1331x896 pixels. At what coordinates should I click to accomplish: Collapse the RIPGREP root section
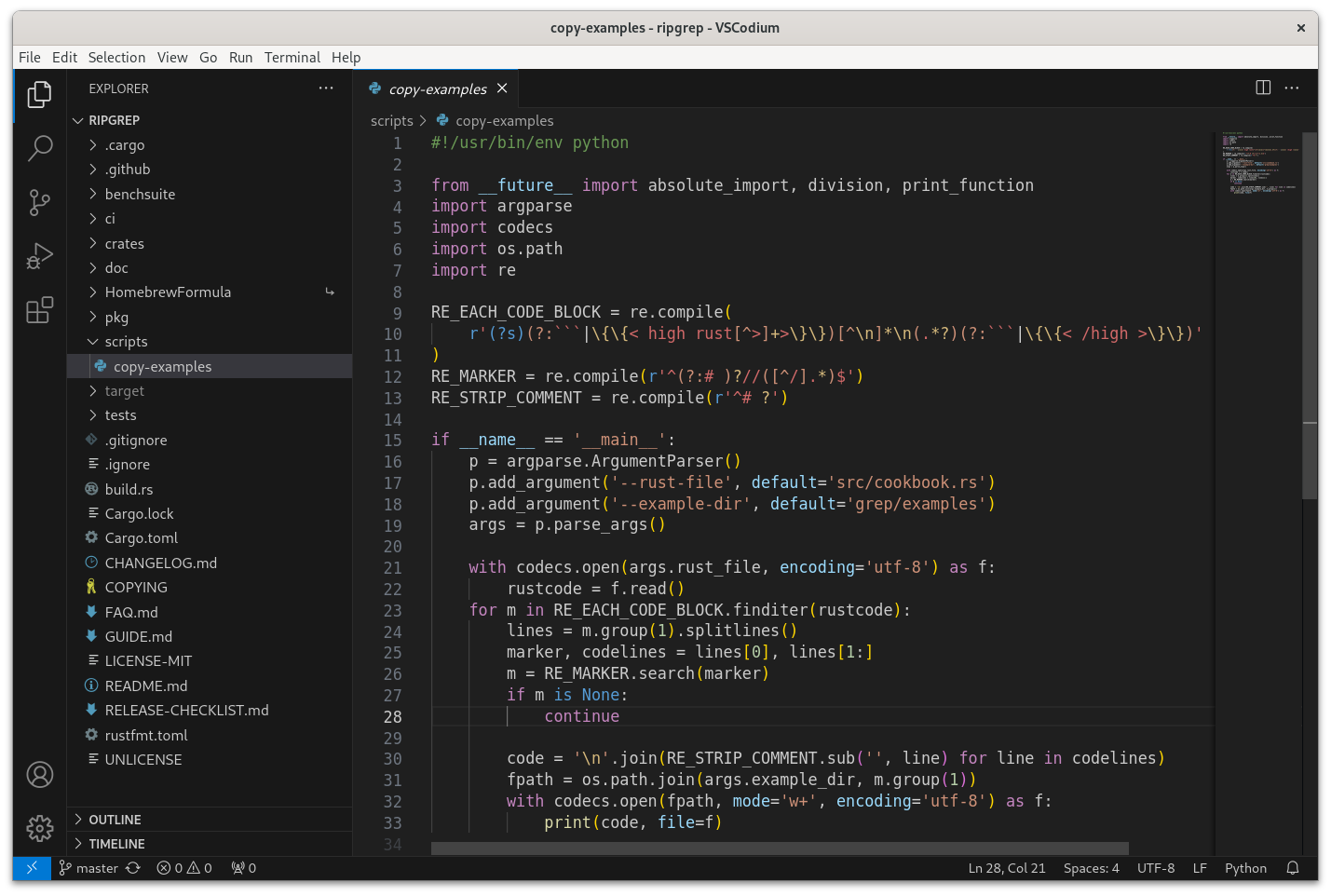coord(210,120)
